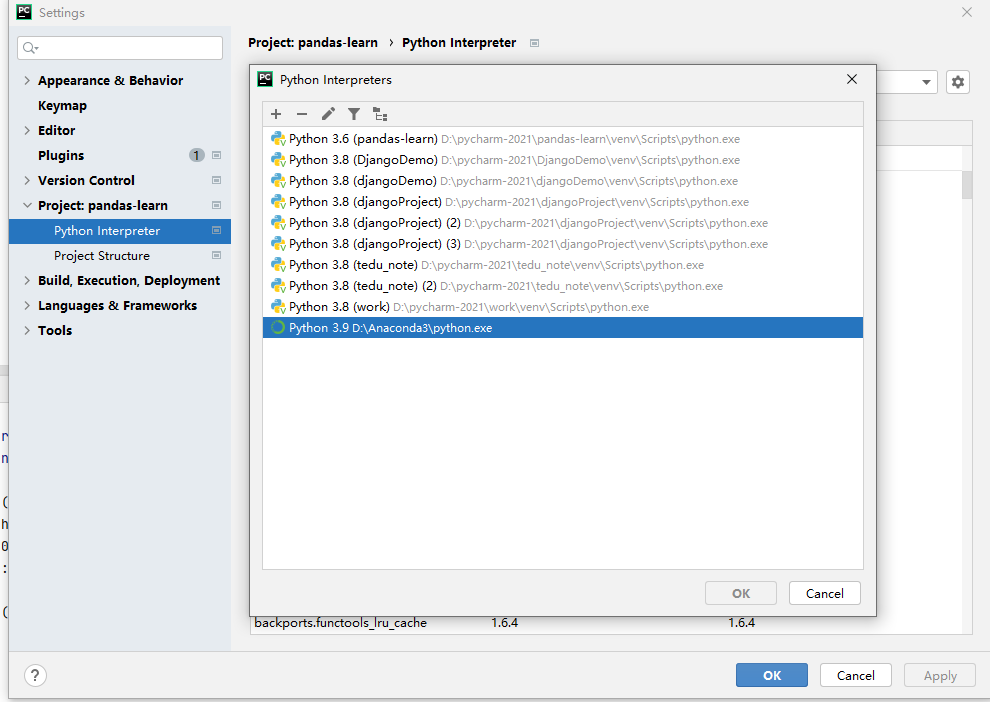
Task: Remove selected interpreter with minus icon
Action: tap(302, 114)
